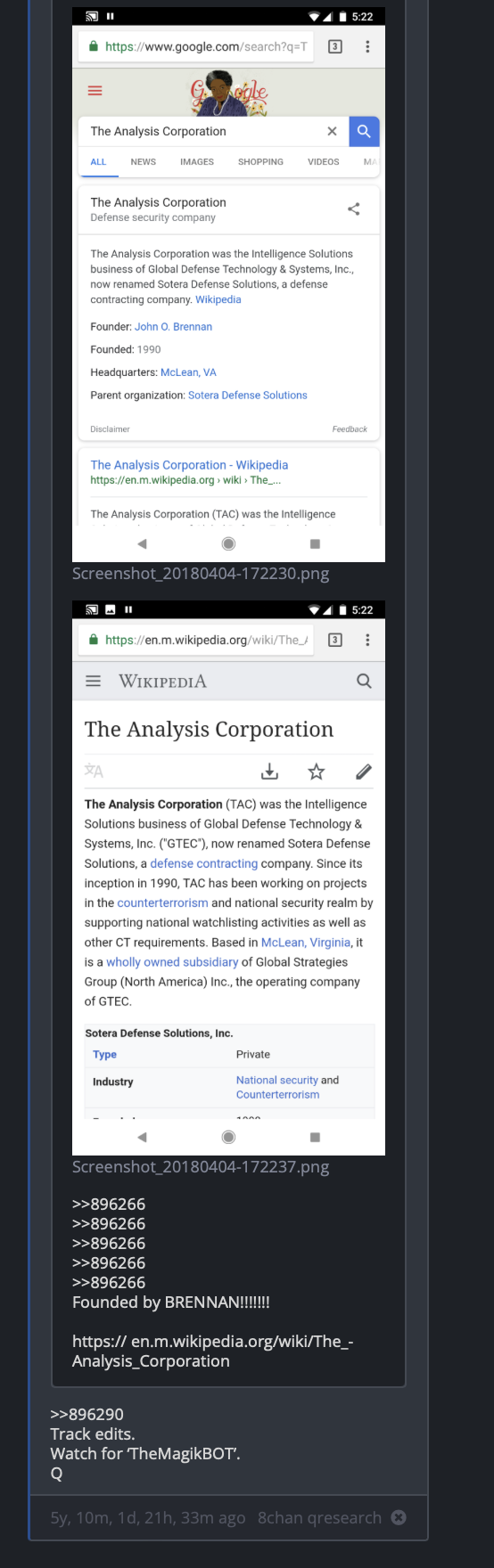Open the red Google hamburger menu
The width and height of the screenshot is (494, 1568).
pyautogui.click(x=95, y=91)
